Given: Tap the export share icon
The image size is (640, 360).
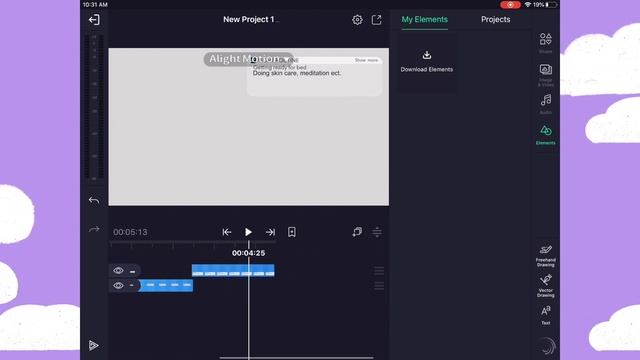Looking at the screenshot, I should tap(376, 20).
